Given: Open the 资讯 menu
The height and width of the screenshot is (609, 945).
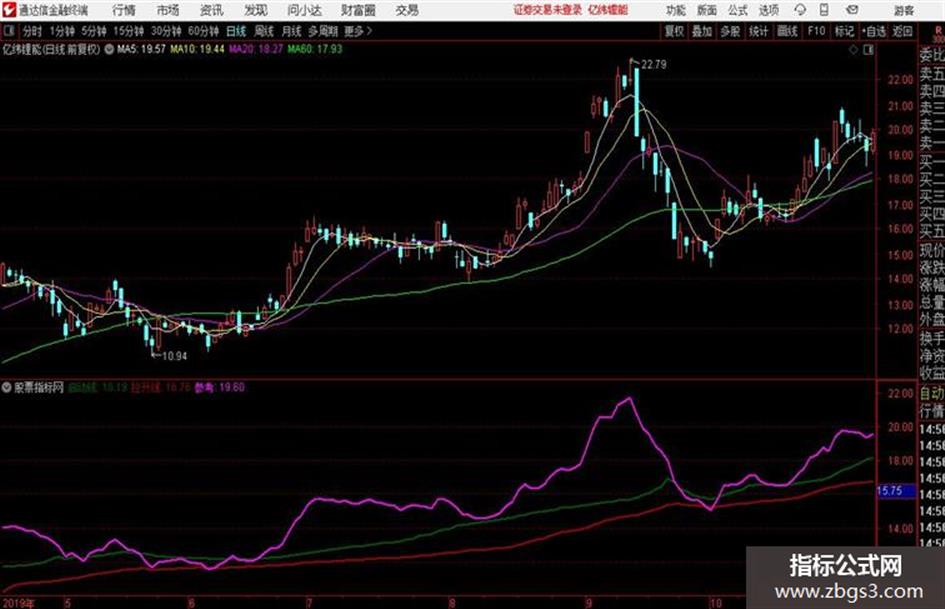Looking at the screenshot, I should pos(212,10).
